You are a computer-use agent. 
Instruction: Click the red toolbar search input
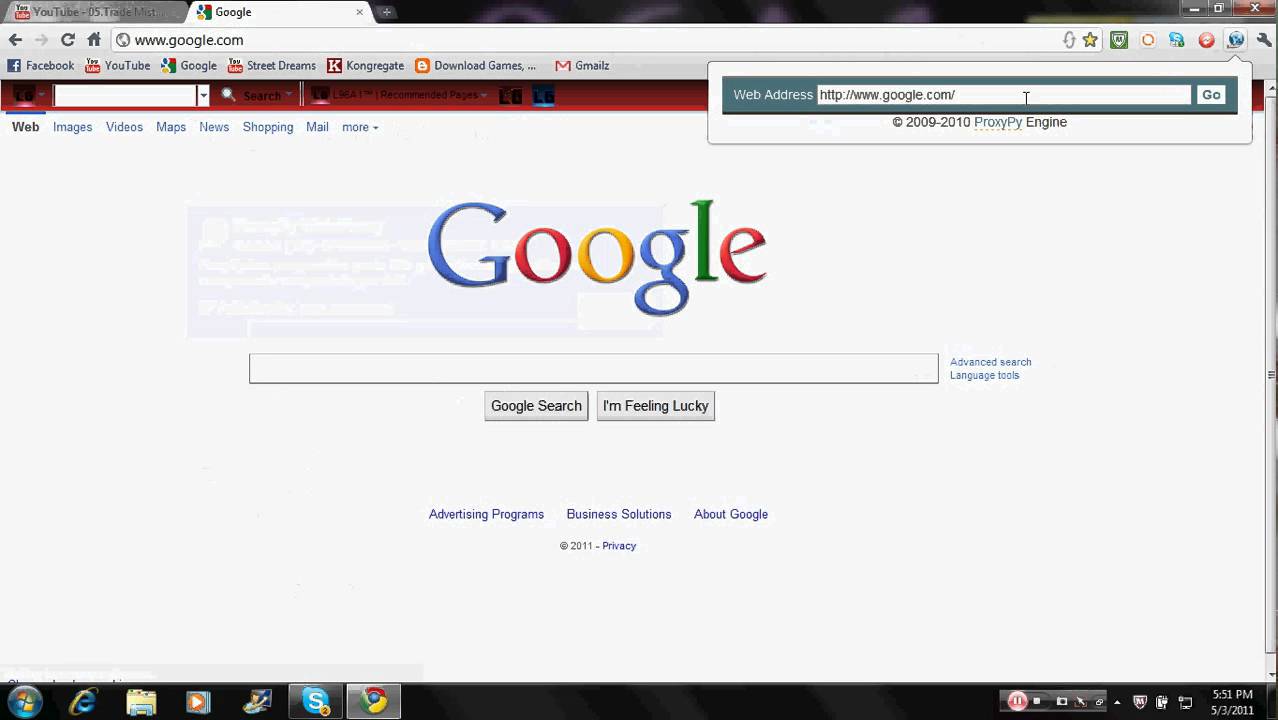point(125,96)
